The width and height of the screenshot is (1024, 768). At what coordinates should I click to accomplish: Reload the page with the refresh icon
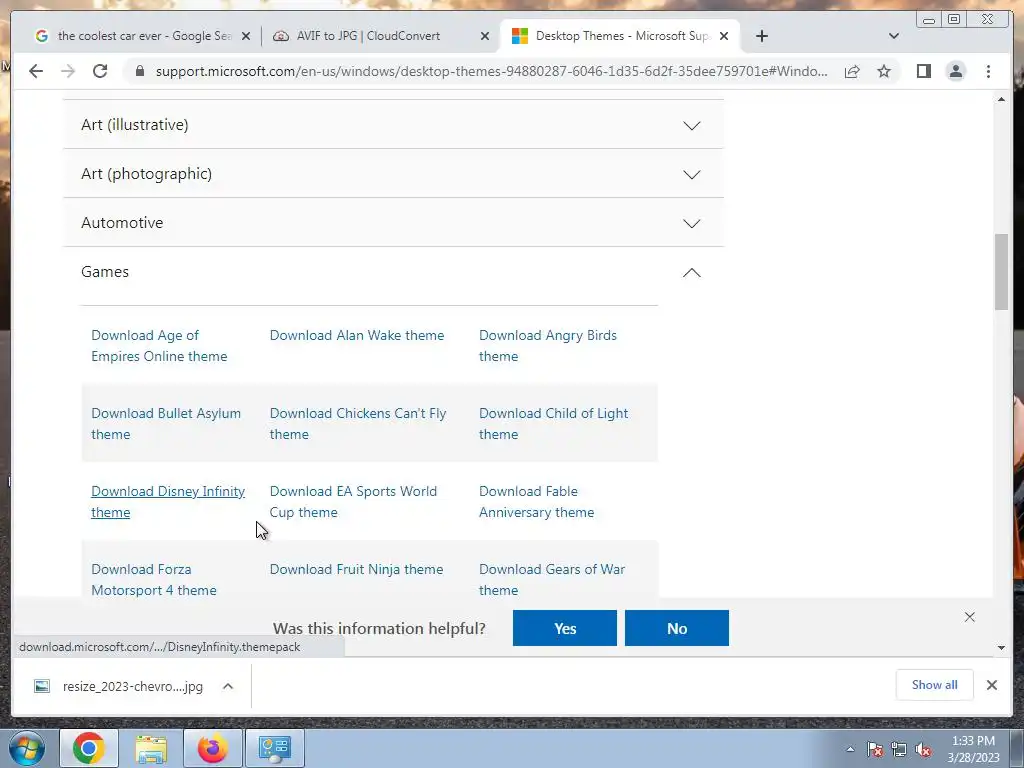[100, 71]
